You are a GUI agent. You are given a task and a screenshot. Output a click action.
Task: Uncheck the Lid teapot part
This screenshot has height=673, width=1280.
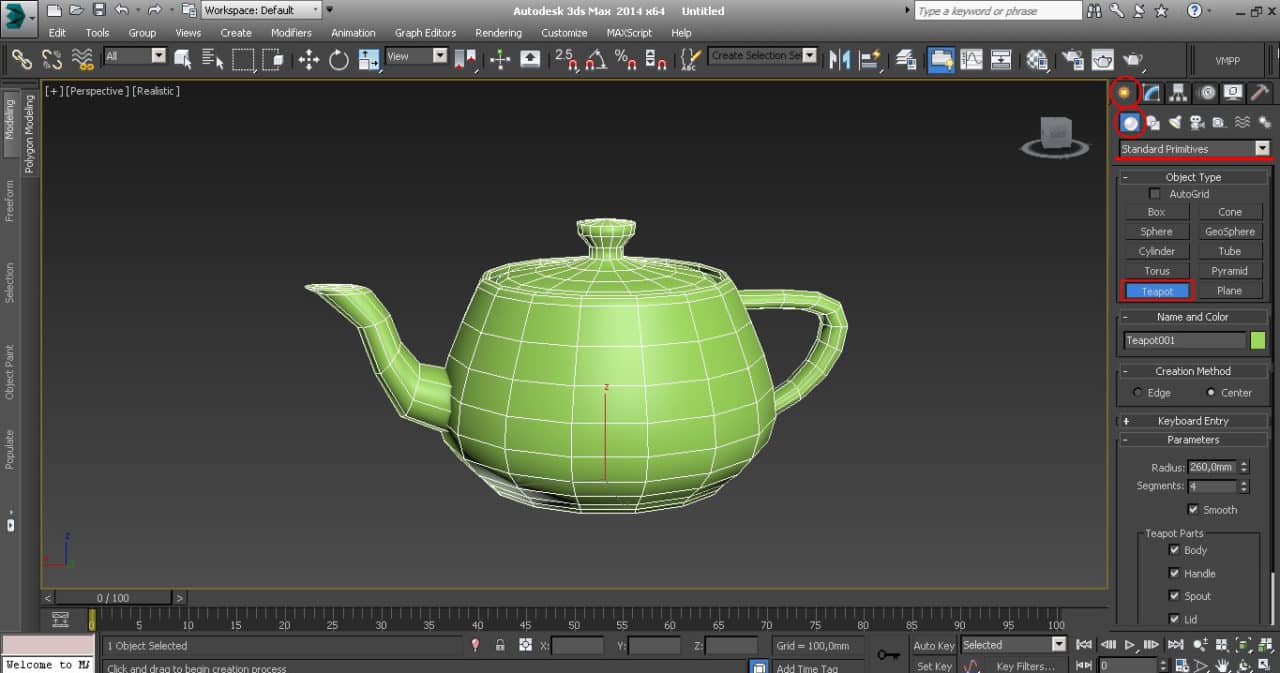point(1173,618)
